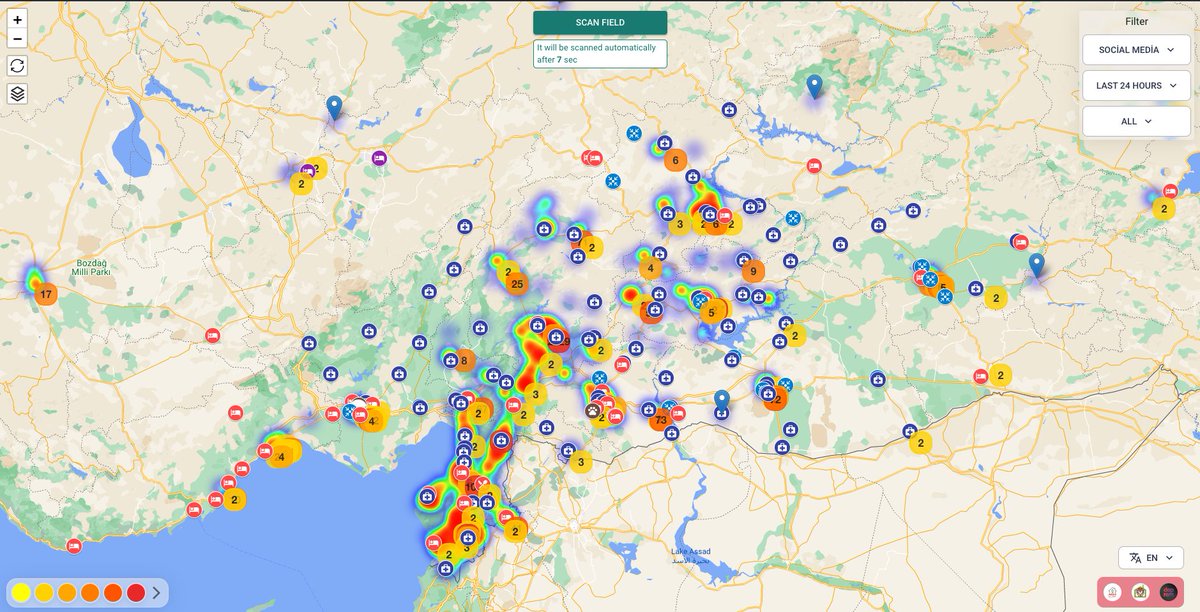
Task: Click the Filter panel heading
Action: click(x=1136, y=21)
